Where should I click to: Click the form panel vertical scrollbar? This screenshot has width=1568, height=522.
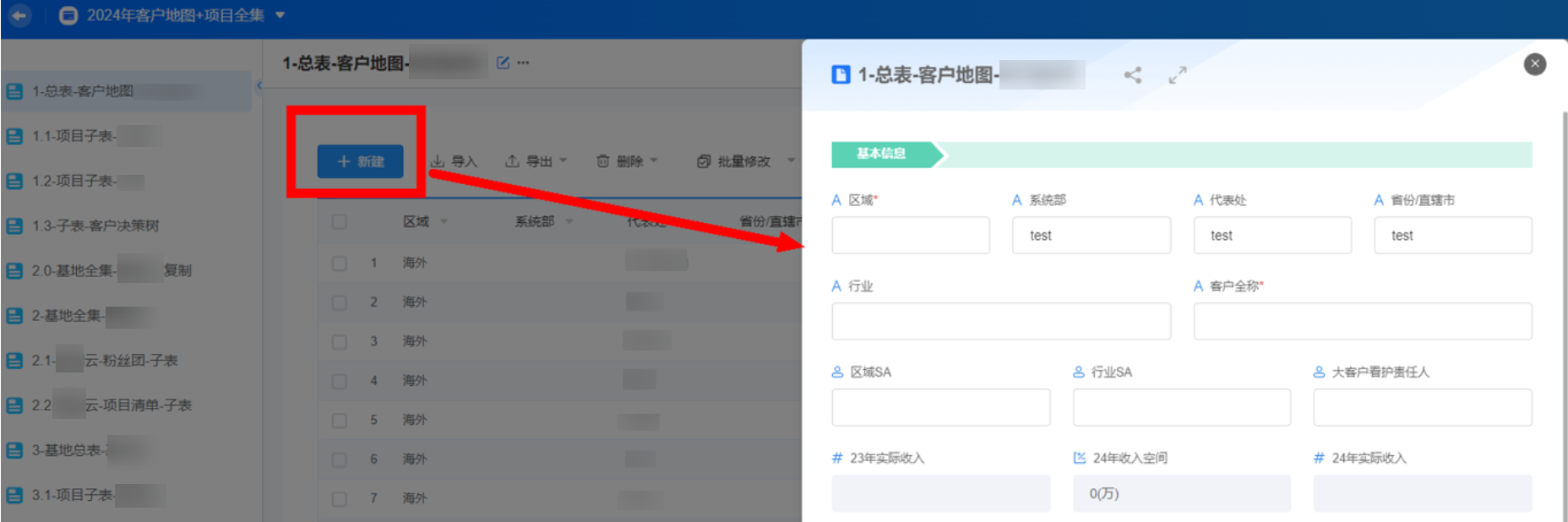[1564, 317]
